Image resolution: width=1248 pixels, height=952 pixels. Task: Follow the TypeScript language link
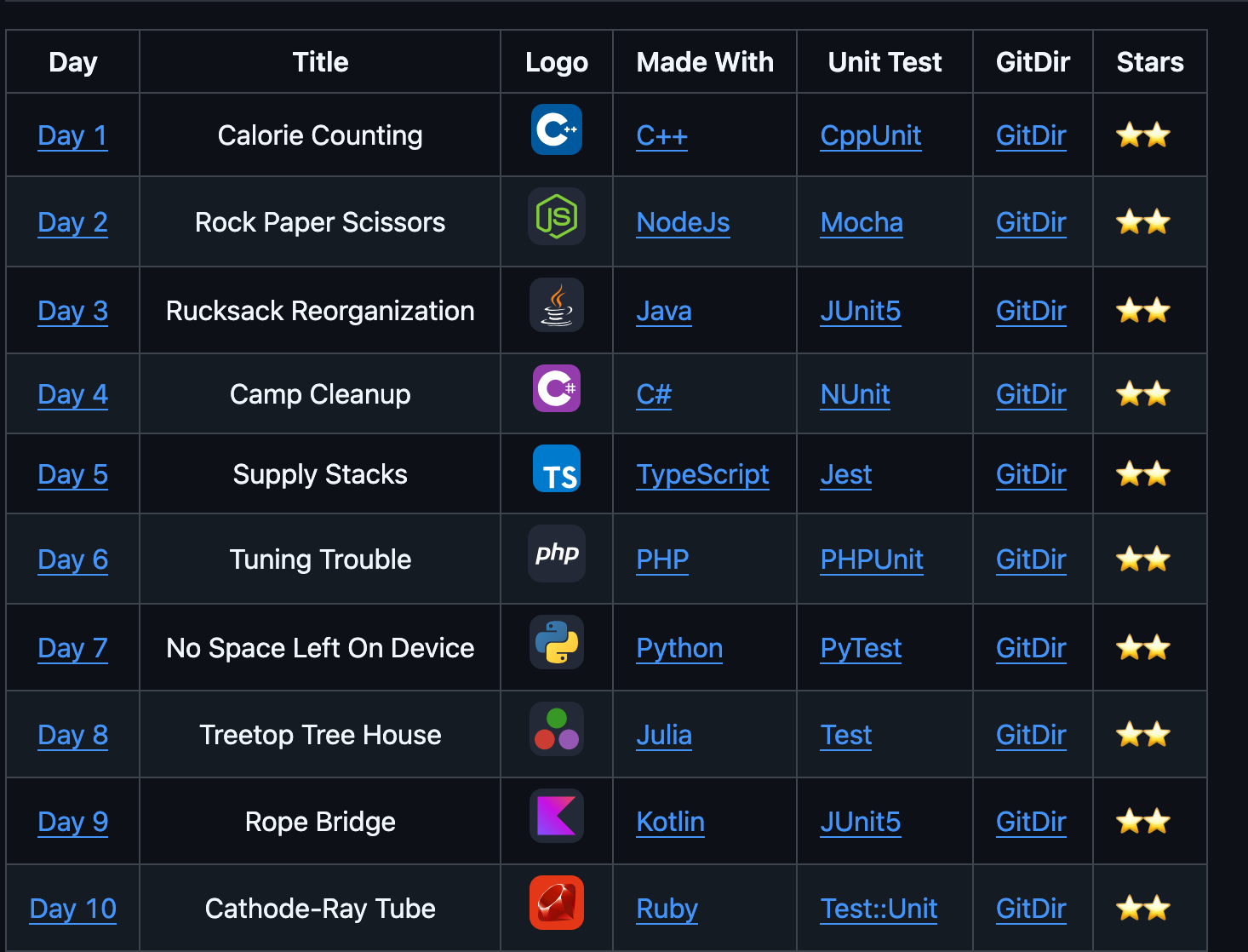(x=702, y=475)
